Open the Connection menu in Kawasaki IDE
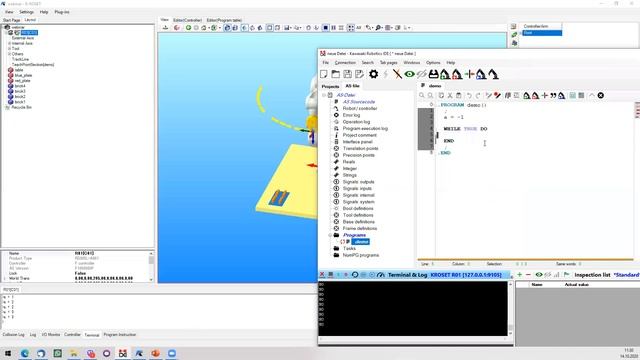 pos(345,62)
